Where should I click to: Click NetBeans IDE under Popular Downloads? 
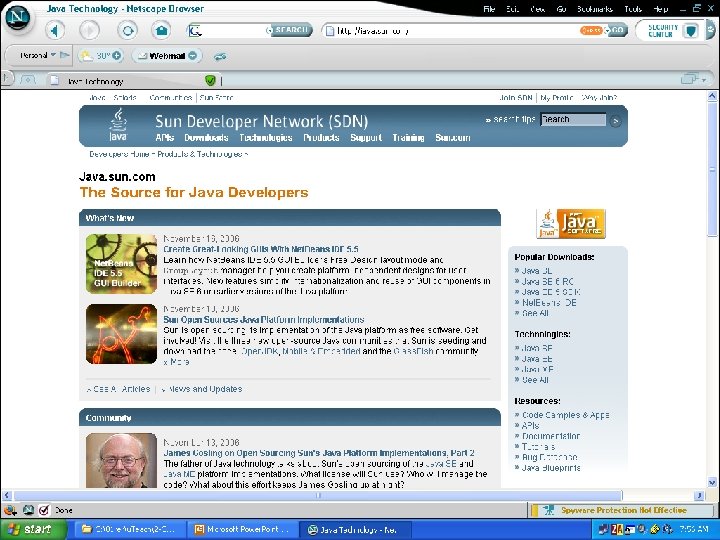(549, 303)
